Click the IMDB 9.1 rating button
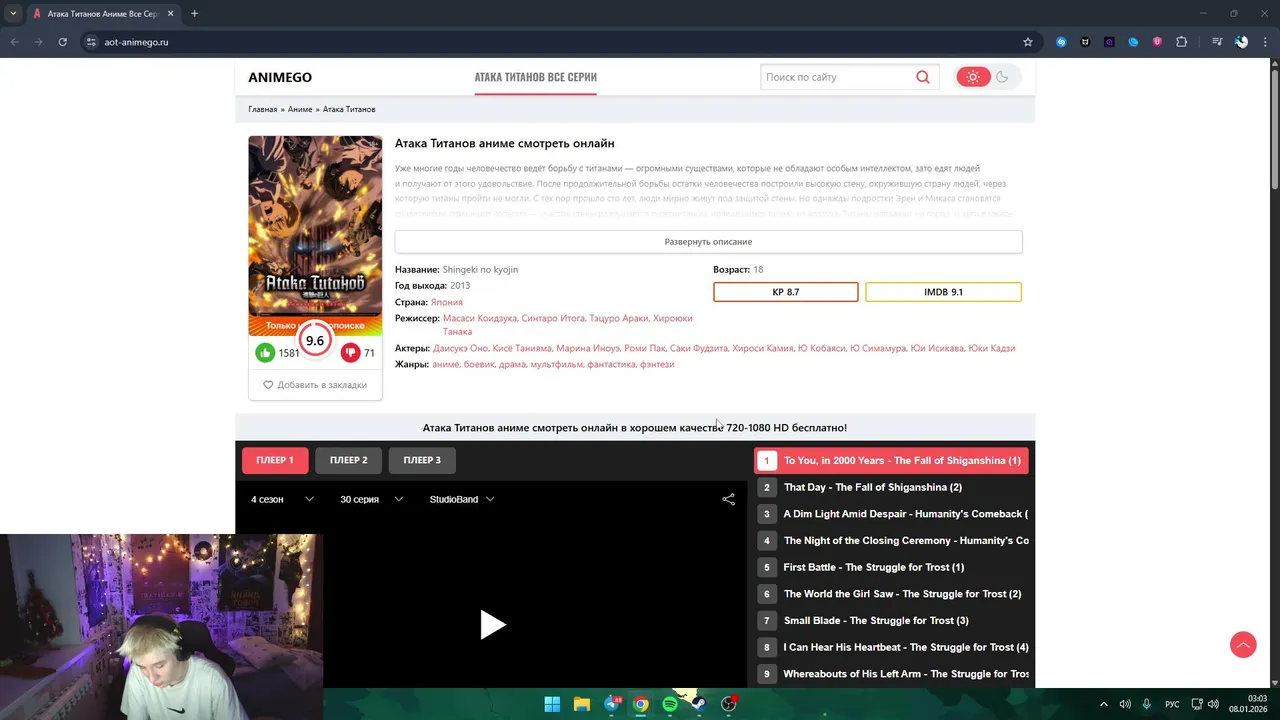The height and width of the screenshot is (720, 1280). (943, 292)
